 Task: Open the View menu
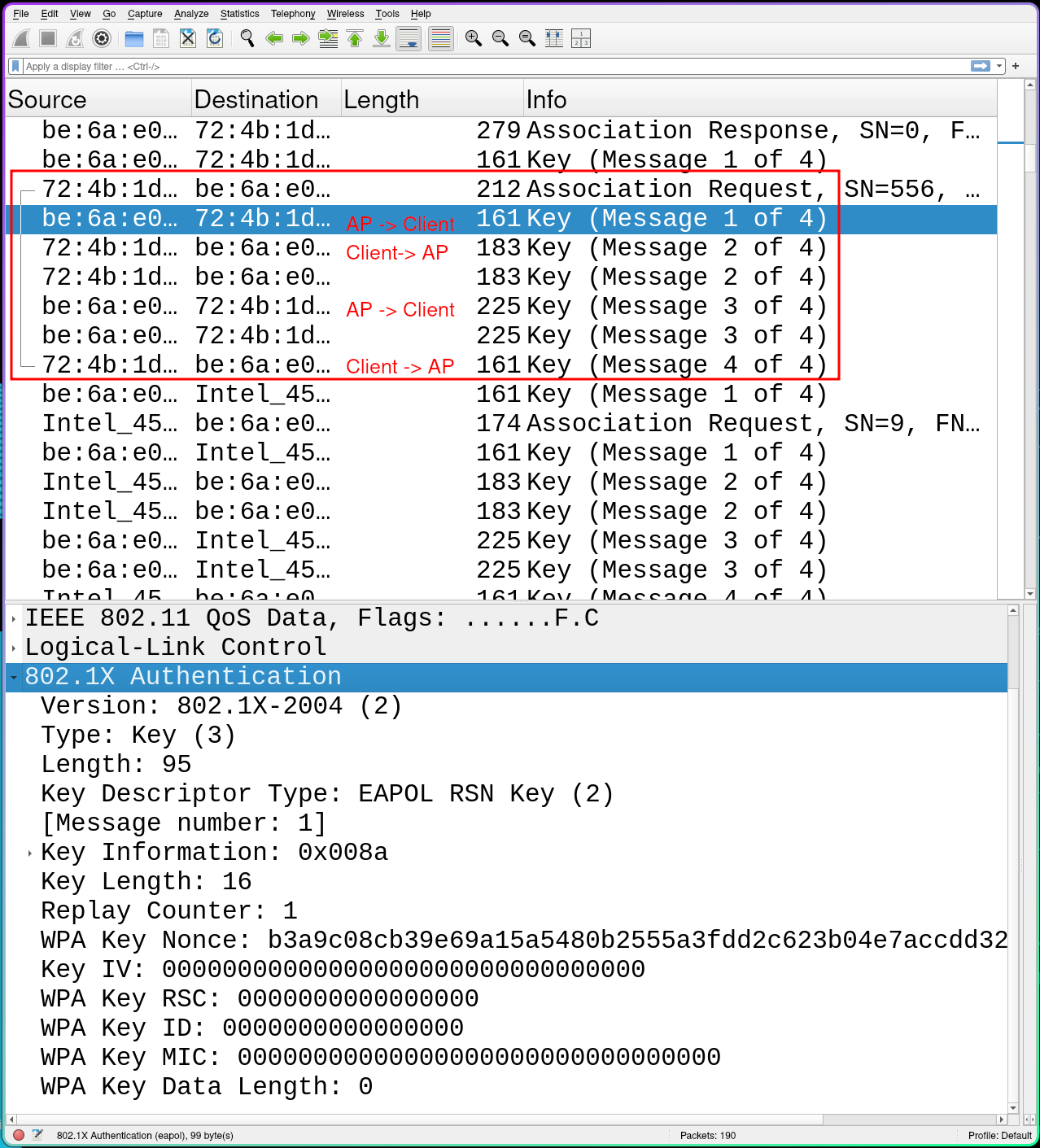pos(81,14)
